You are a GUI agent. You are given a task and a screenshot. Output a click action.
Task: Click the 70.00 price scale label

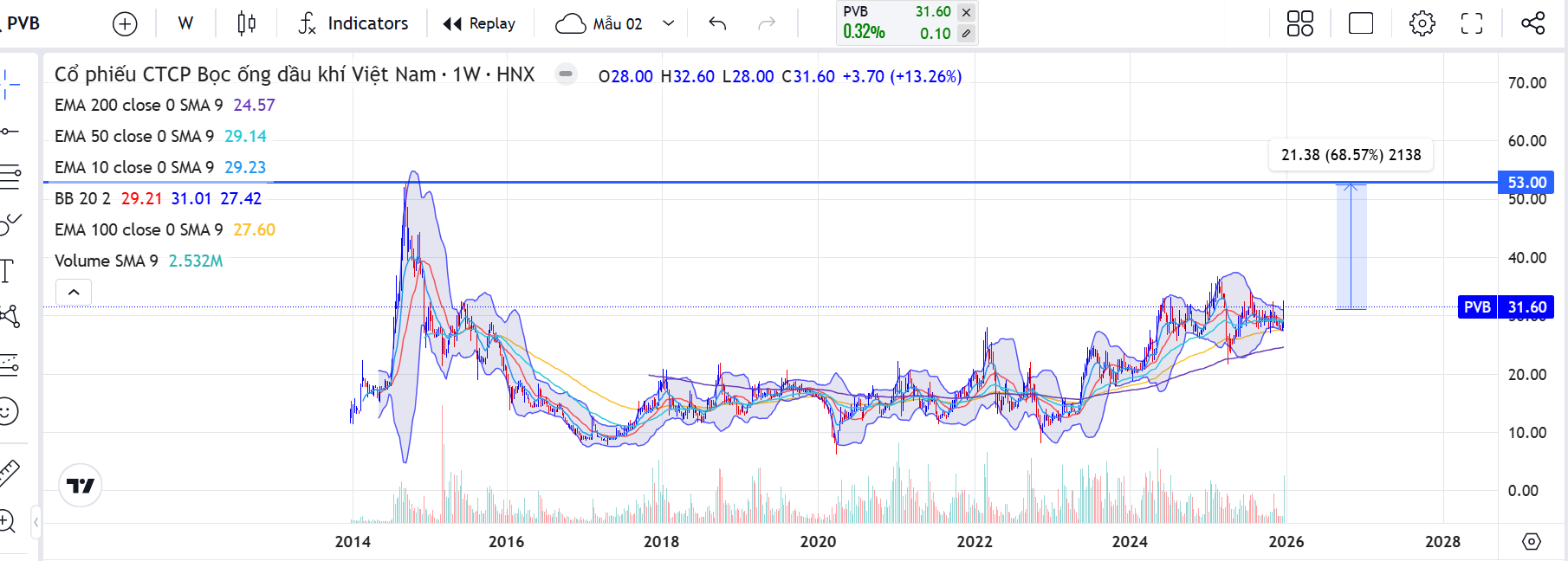[1526, 83]
